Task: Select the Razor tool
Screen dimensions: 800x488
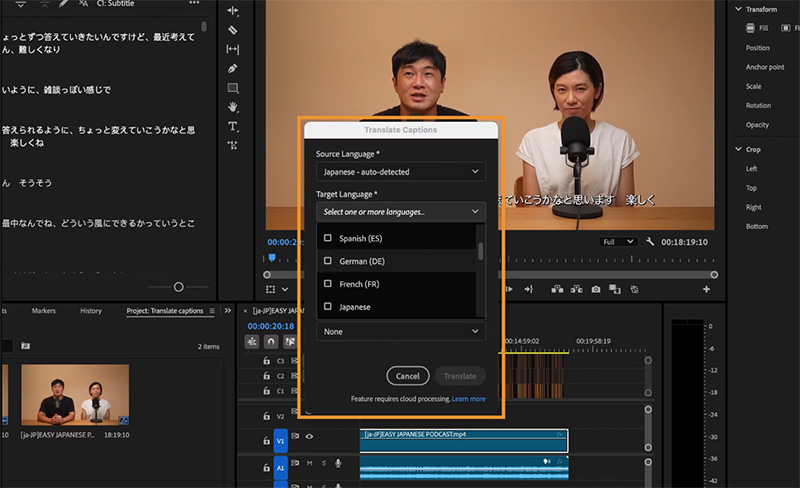Action: tap(233, 30)
